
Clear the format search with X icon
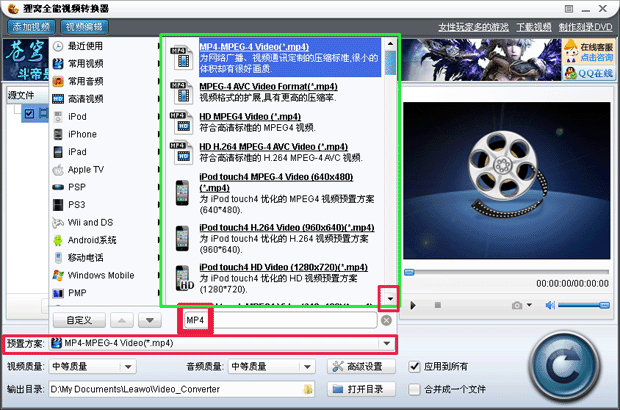(387, 320)
